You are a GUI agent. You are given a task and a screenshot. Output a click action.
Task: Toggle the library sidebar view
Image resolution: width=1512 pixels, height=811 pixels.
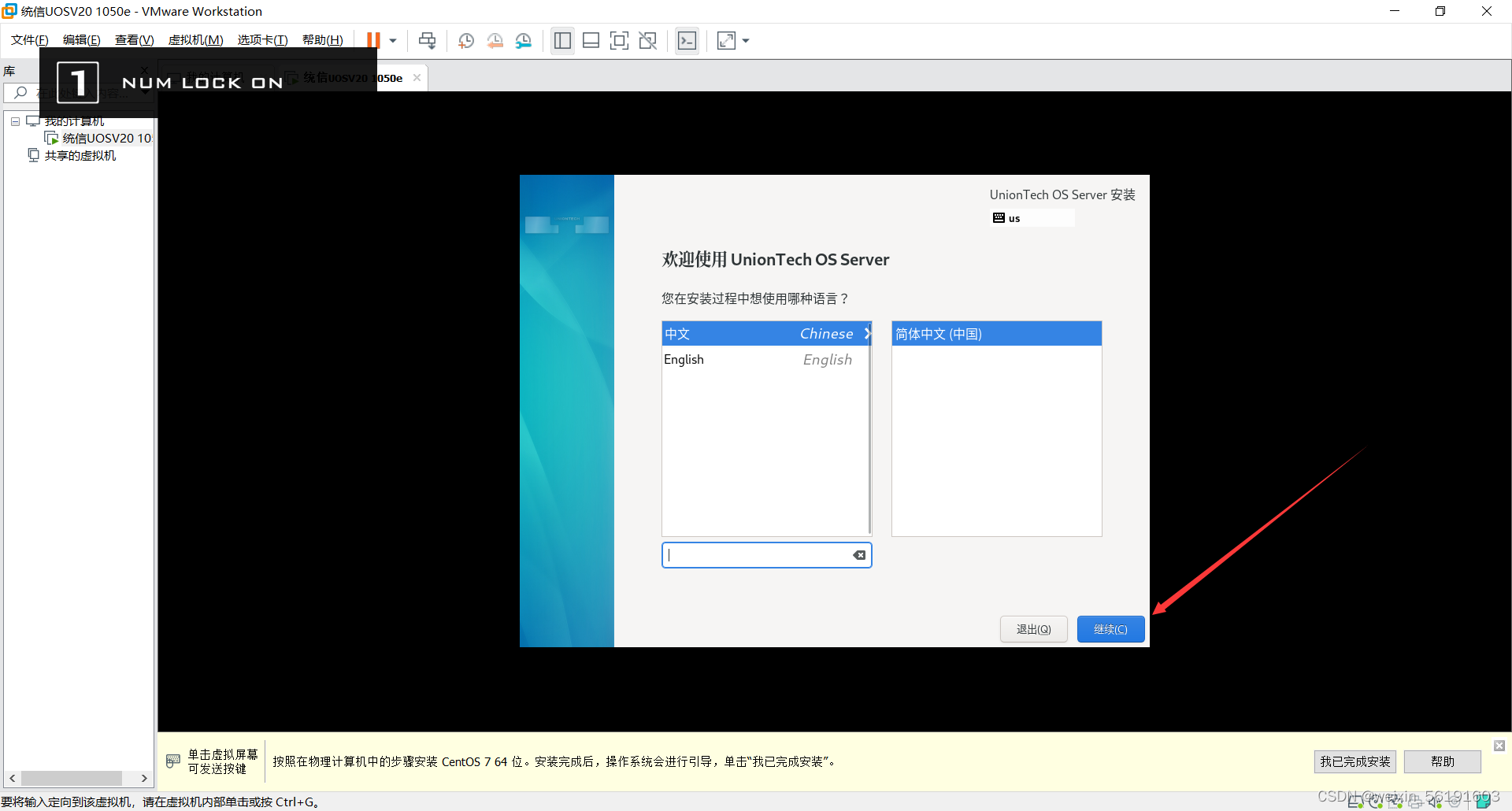(x=562, y=40)
